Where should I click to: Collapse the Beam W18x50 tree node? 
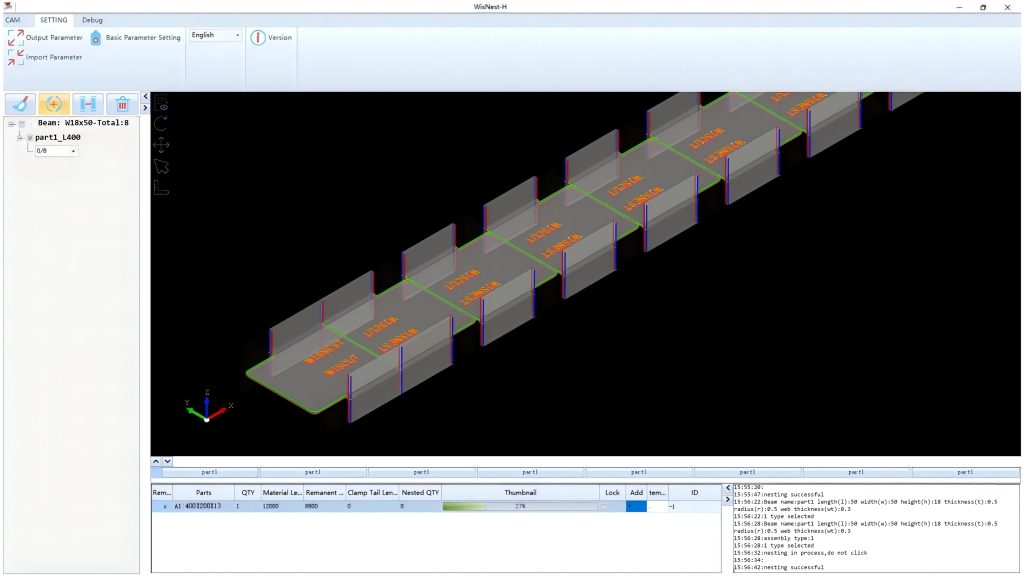click(9, 123)
